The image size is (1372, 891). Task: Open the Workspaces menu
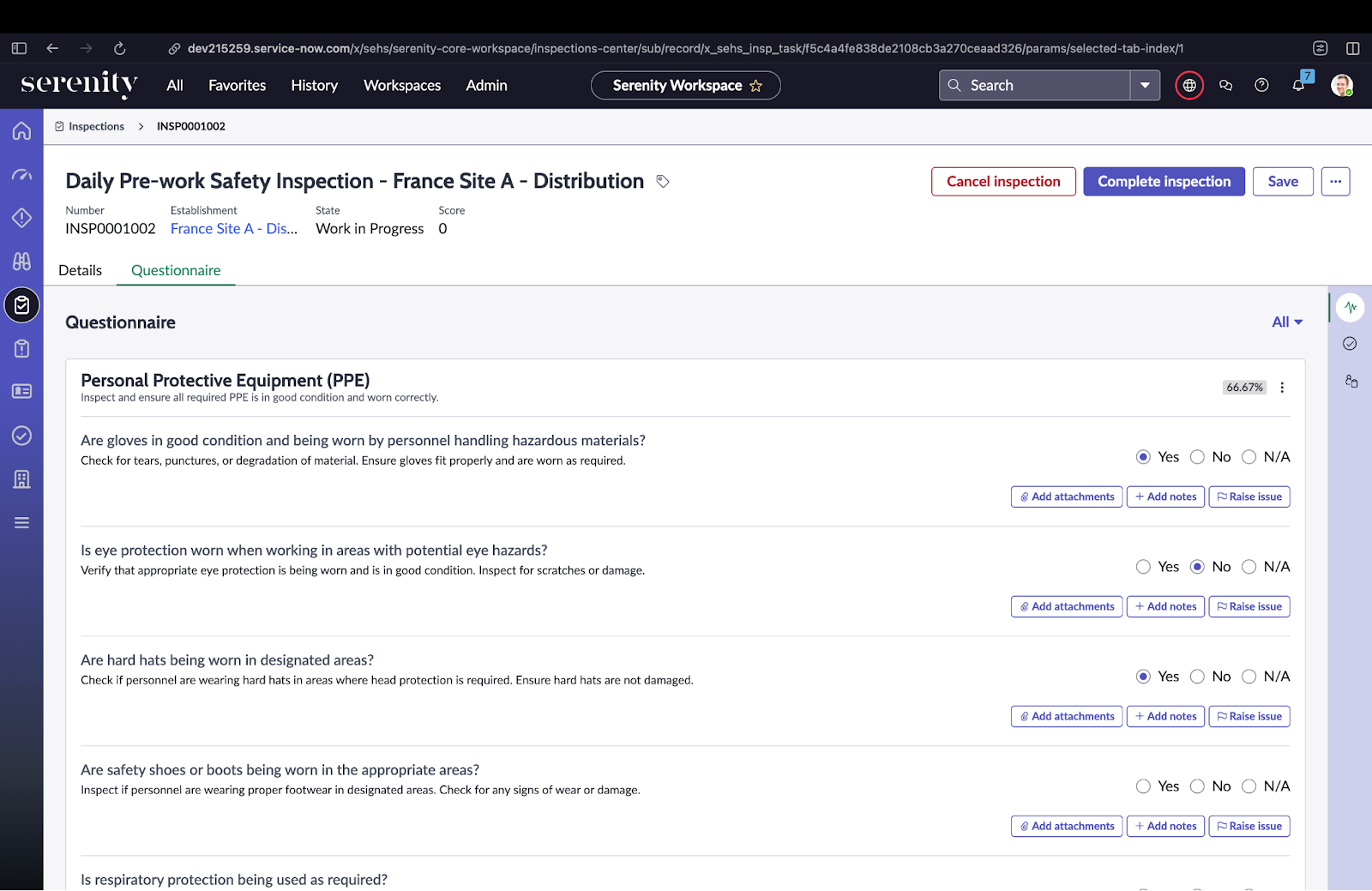(402, 86)
